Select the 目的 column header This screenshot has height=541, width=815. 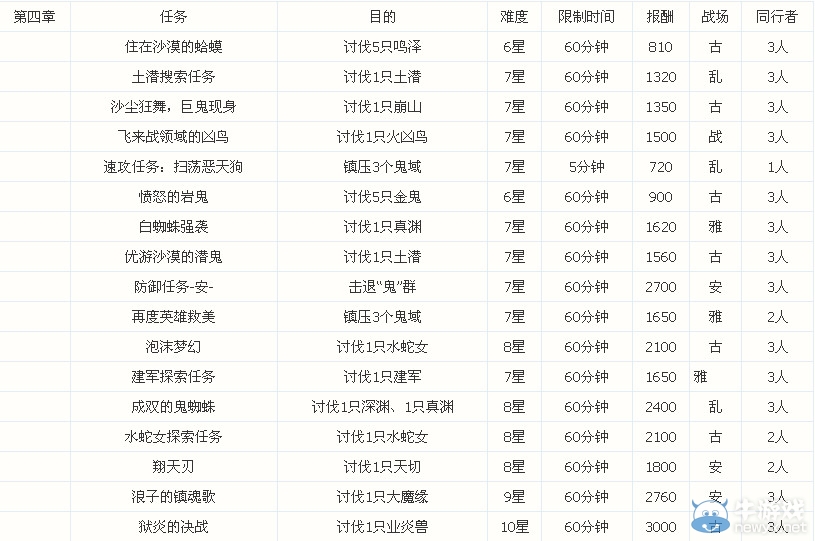[x=382, y=17]
